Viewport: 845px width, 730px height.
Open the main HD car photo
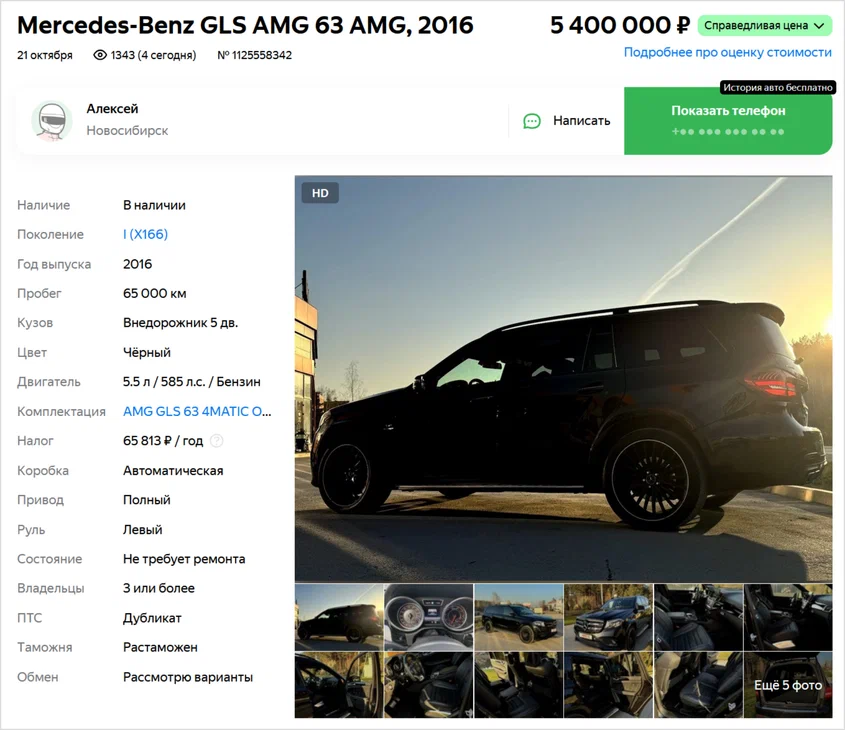(563, 379)
